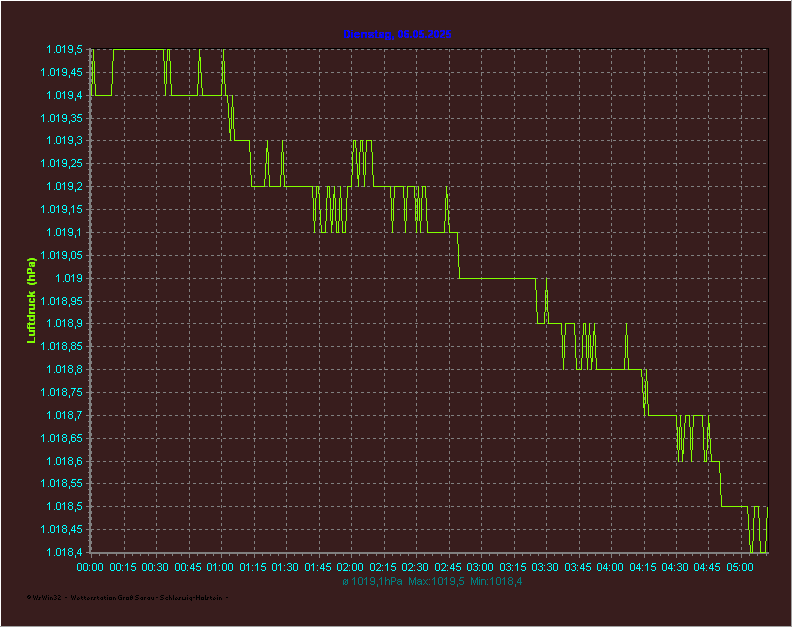Click the y-axis value 1.018,7

point(65,415)
